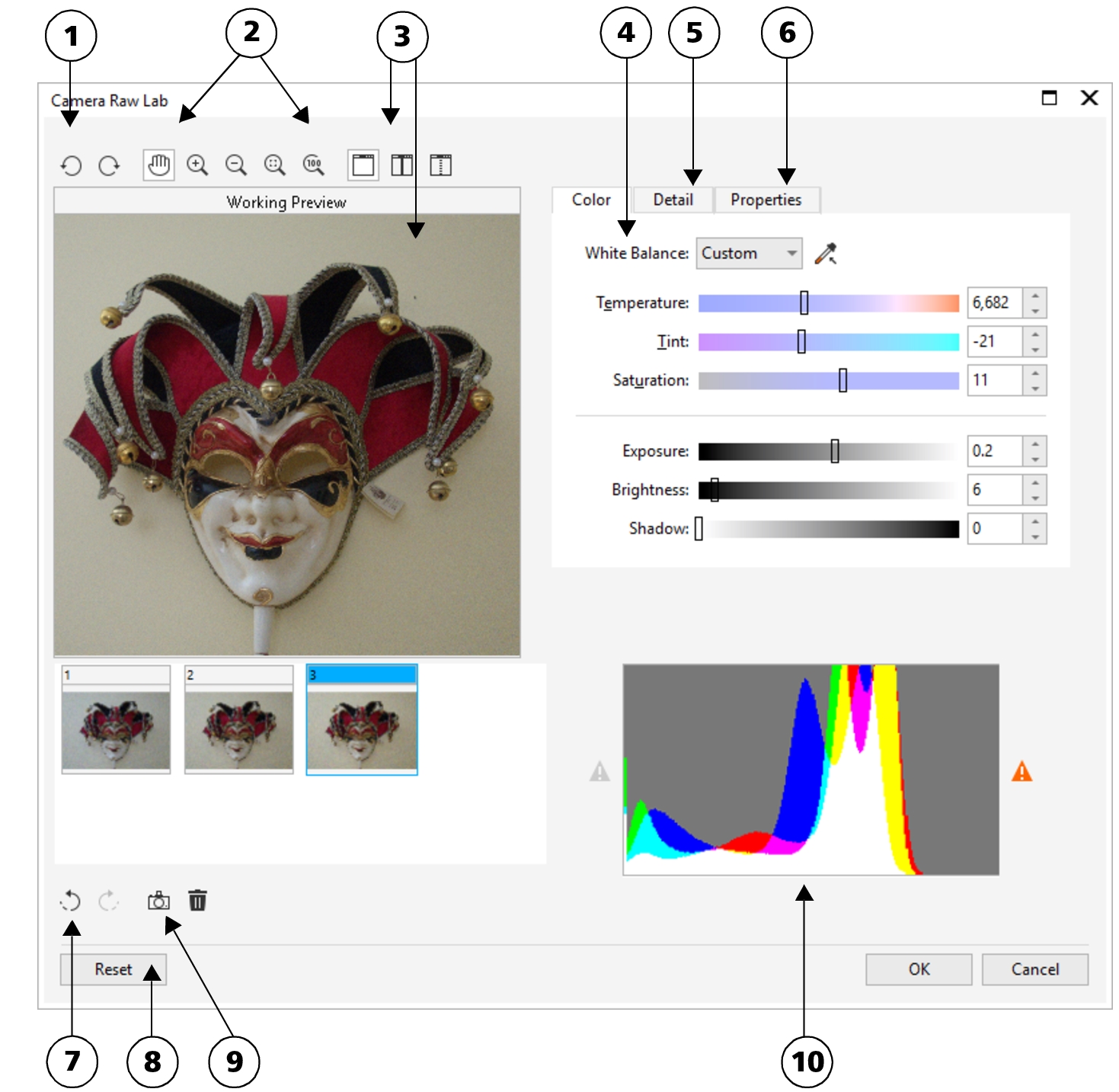Delete snapshot using the trash icon
Image resolution: width=1119 pixels, height=1092 pixels.
tap(197, 901)
